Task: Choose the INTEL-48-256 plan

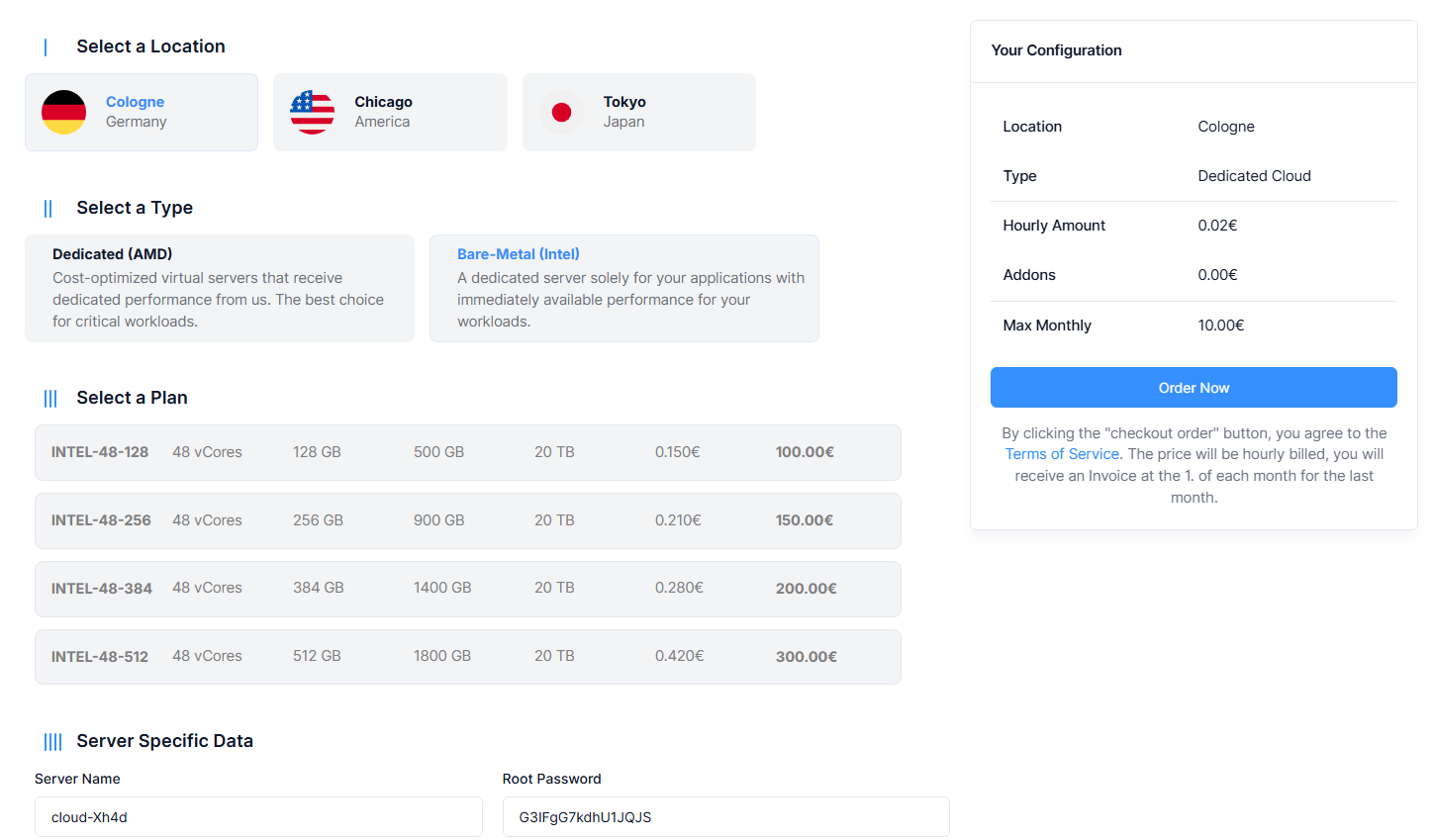Action: click(467, 520)
